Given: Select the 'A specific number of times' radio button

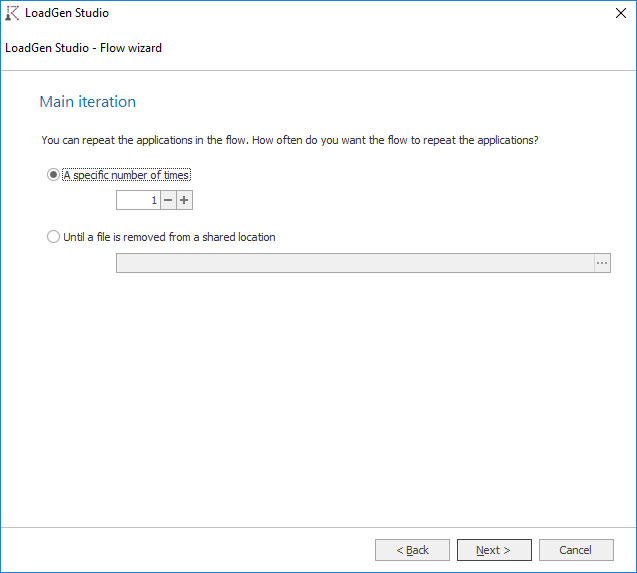Looking at the screenshot, I should (54, 175).
